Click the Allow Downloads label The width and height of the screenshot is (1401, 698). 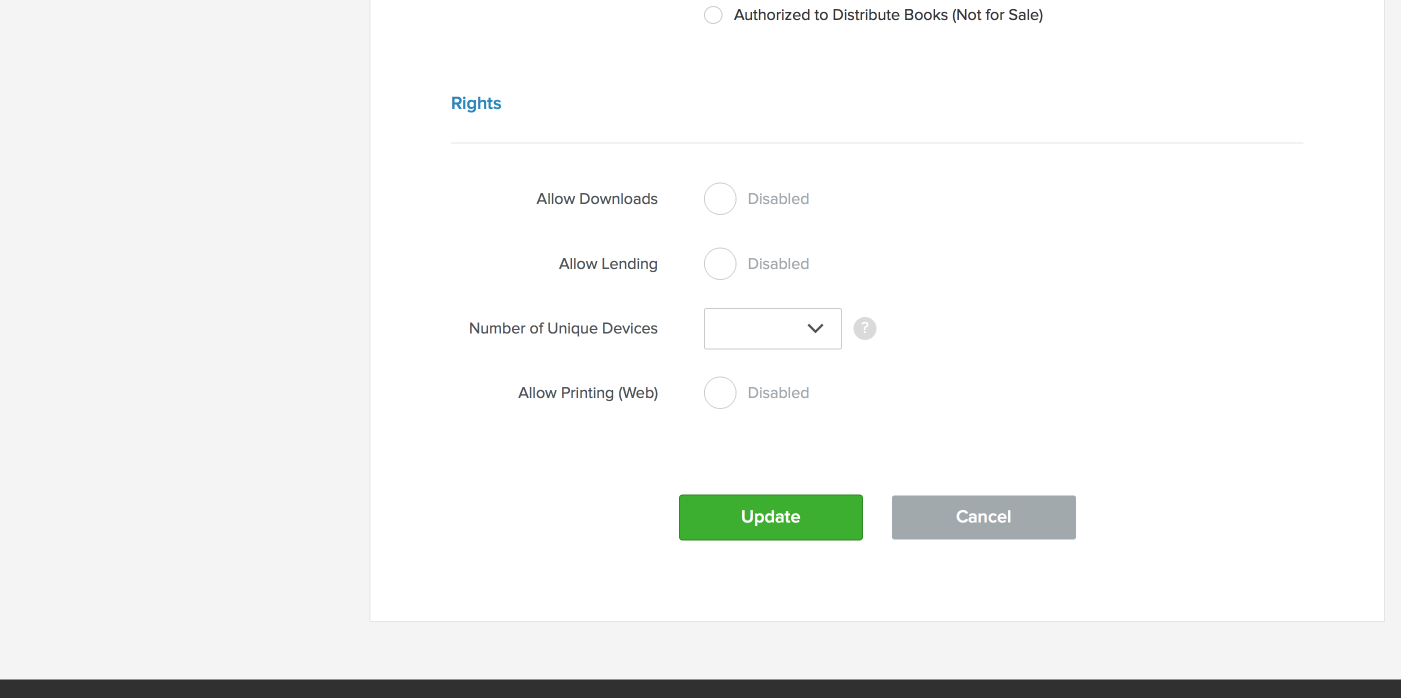pyautogui.click(x=597, y=199)
